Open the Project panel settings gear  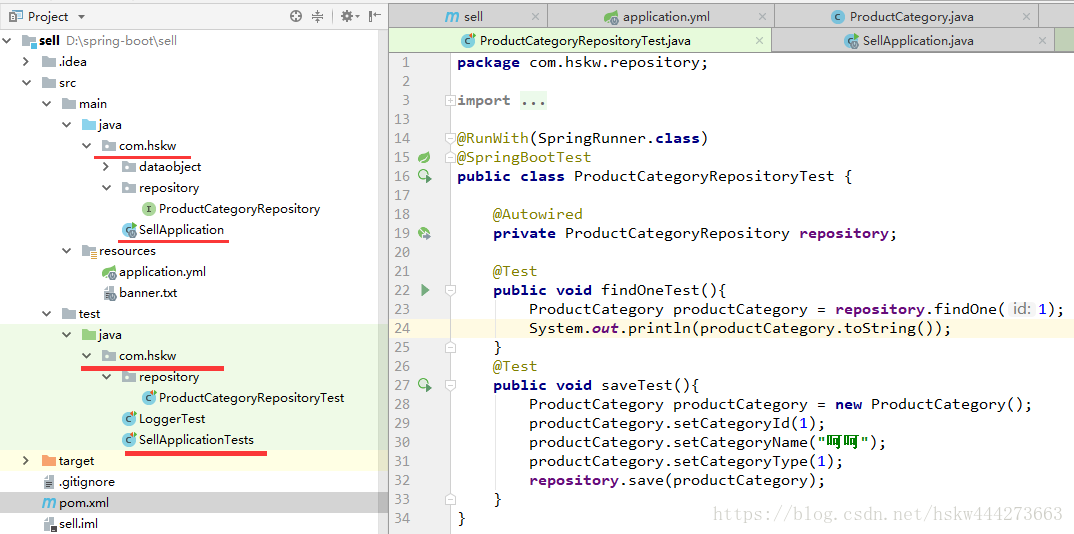click(347, 16)
